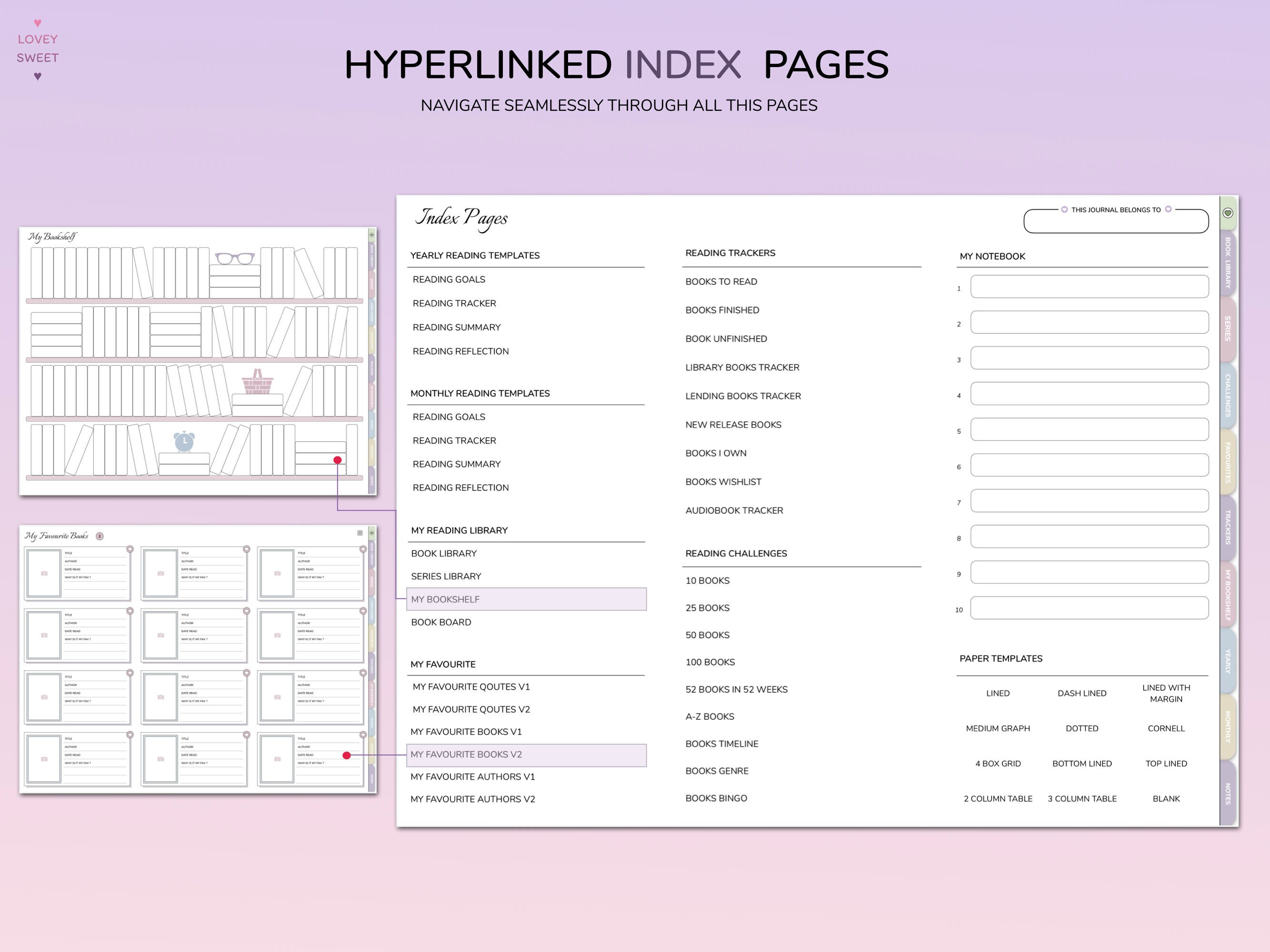Click the heart decoration beside THIS JOURNAL BELONGS TO
Image resolution: width=1270 pixels, height=952 pixels.
1065,209
